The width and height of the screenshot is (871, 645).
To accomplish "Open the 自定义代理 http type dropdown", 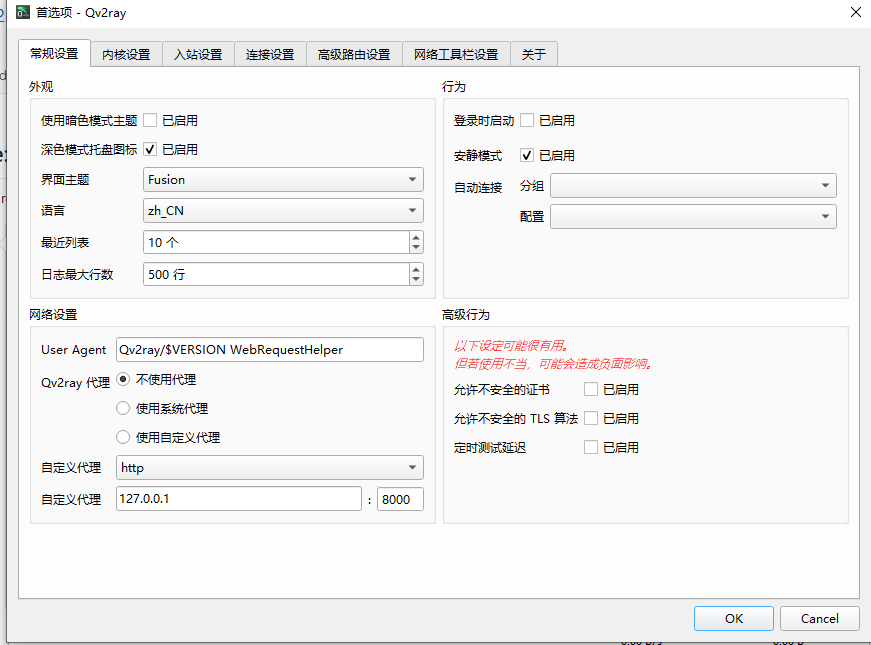I will [x=270, y=467].
